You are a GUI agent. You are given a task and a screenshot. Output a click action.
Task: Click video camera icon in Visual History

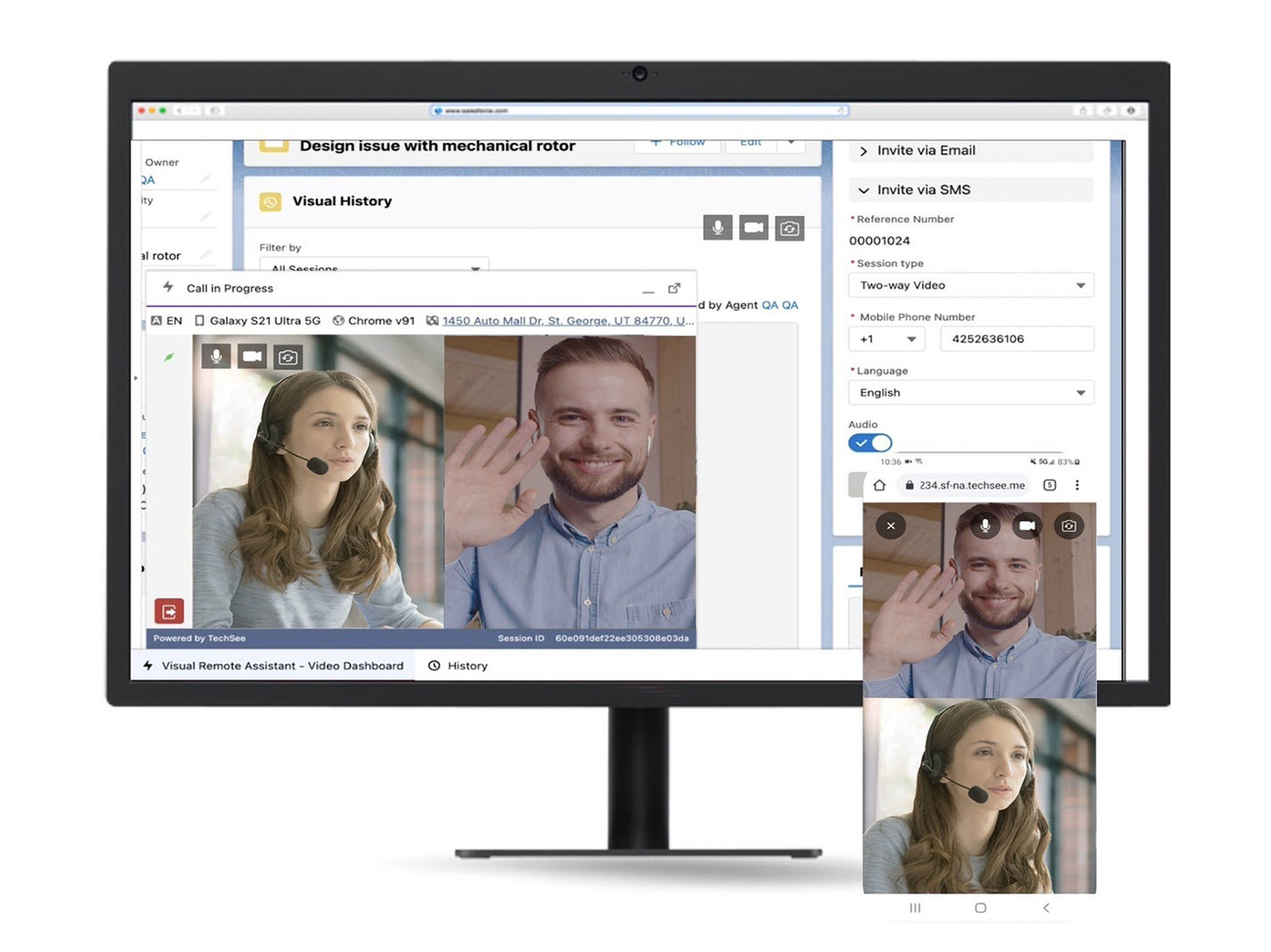pos(753,228)
